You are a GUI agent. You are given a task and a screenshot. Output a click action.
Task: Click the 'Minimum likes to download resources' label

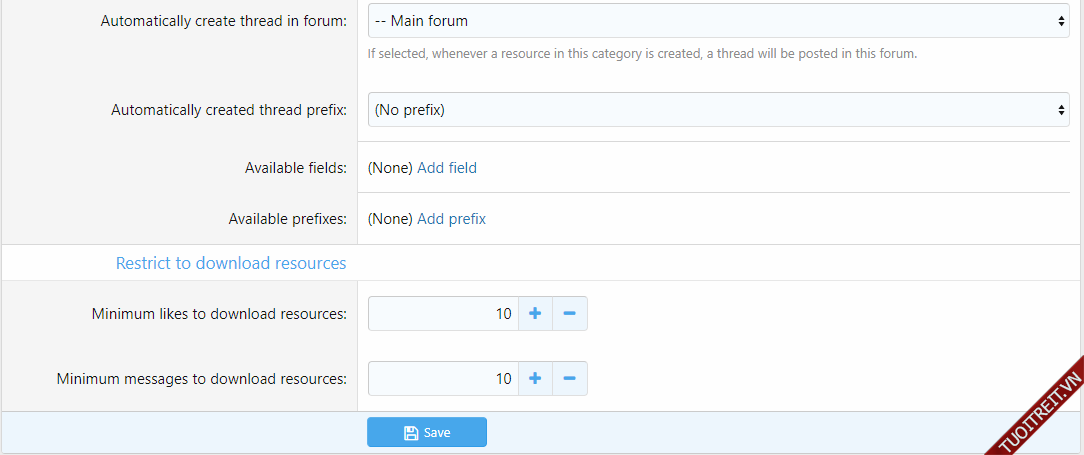point(219,314)
